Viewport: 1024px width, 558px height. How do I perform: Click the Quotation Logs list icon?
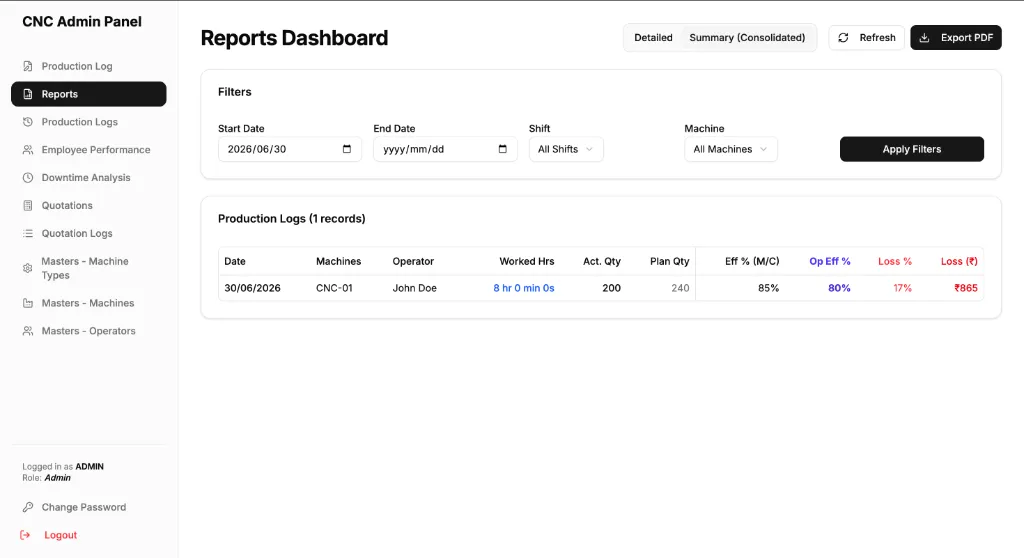(27, 233)
